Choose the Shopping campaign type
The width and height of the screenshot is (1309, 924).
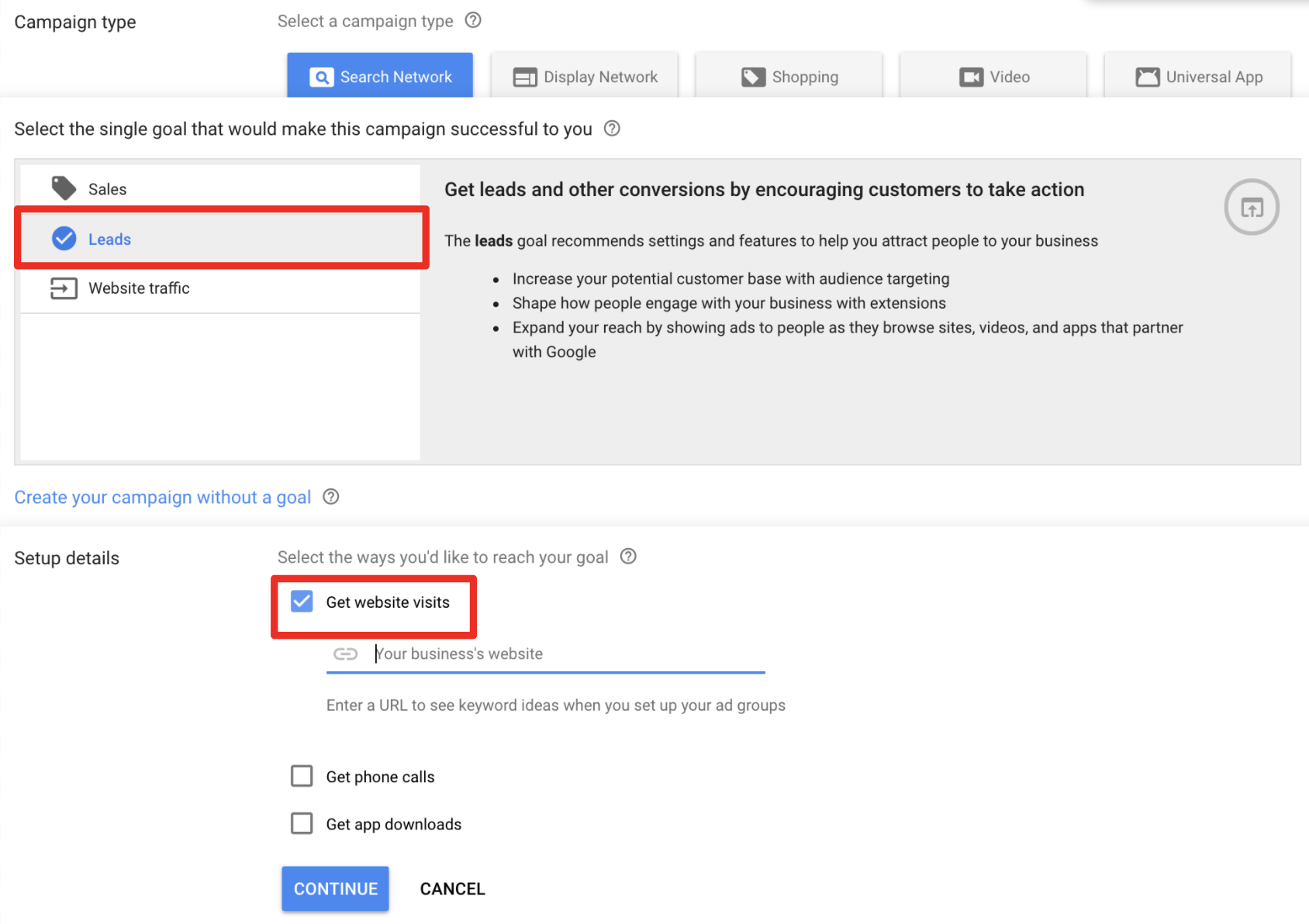click(x=789, y=77)
